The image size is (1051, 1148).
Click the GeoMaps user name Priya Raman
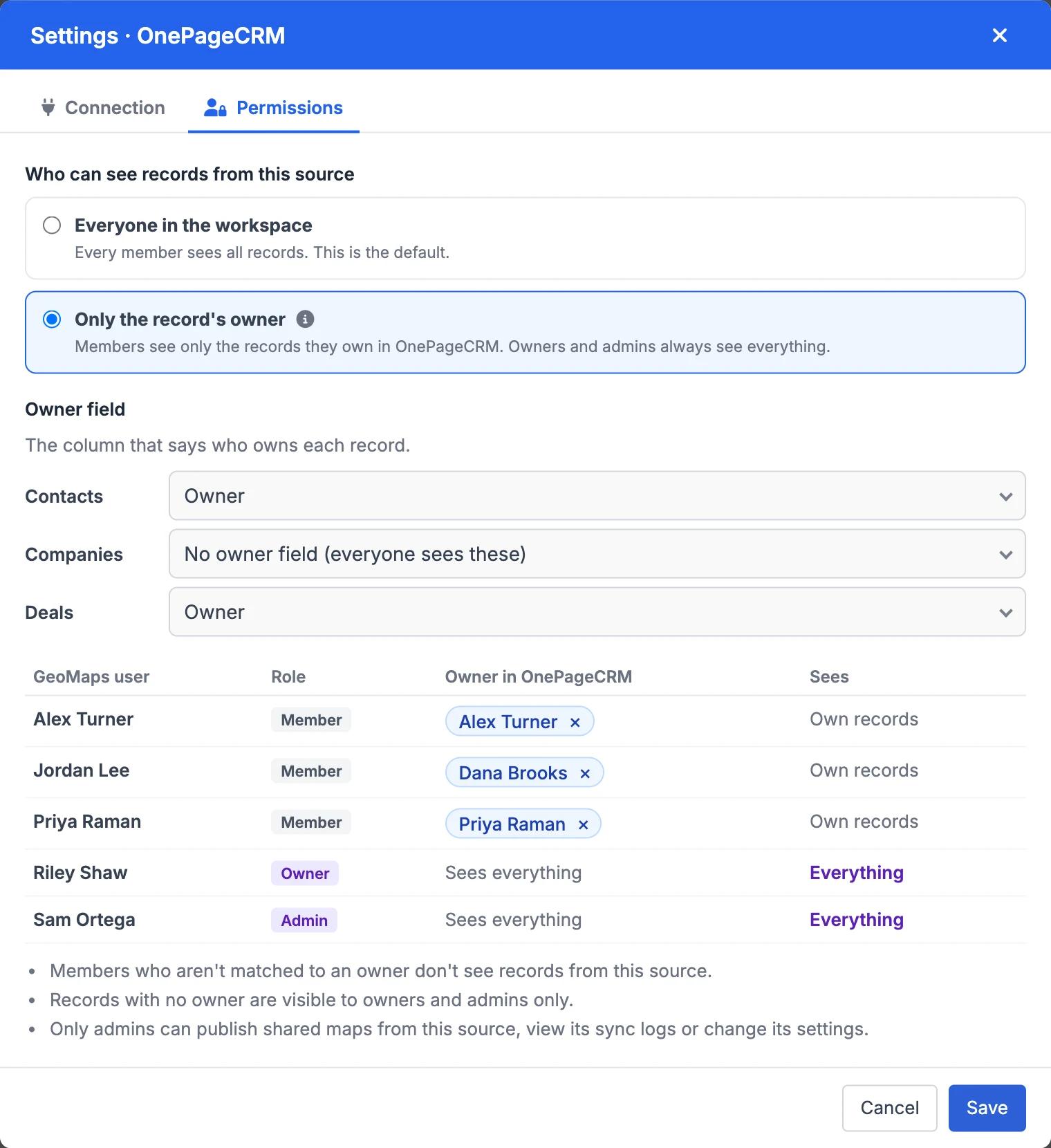[x=87, y=822]
